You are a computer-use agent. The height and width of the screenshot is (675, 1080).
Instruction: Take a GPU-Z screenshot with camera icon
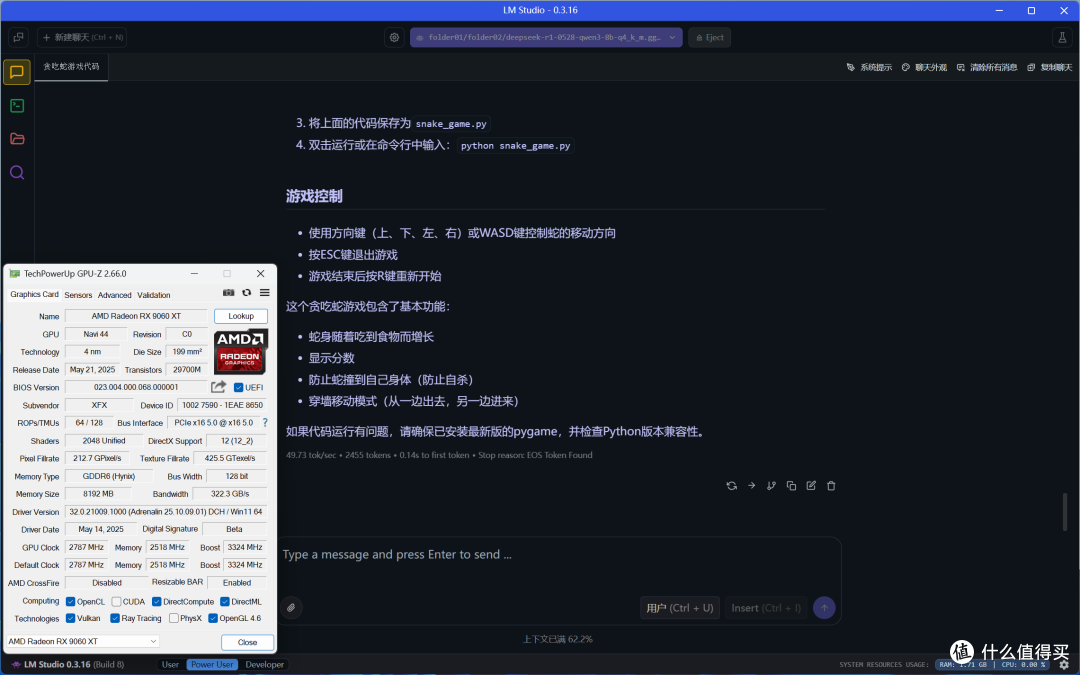(229, 293)
